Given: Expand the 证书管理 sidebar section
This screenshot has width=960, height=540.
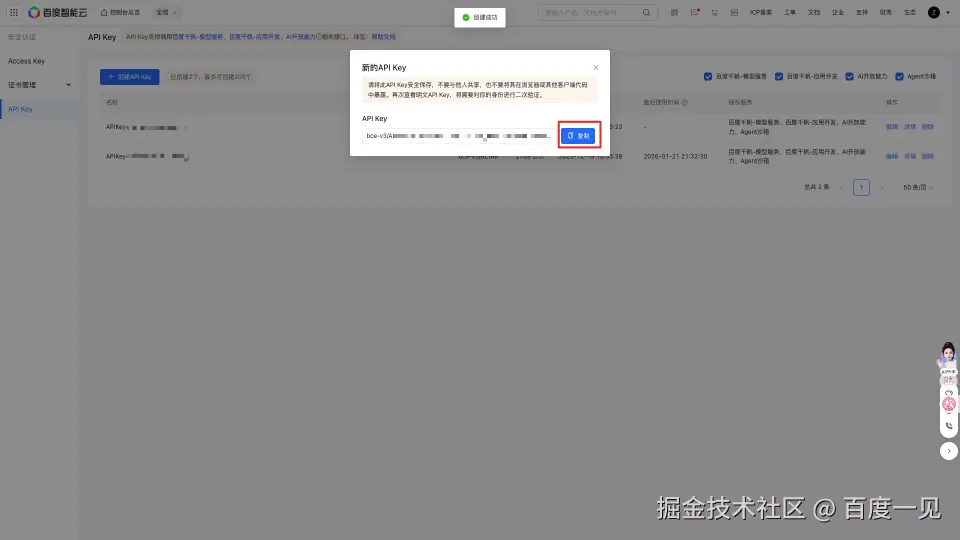Looking at the screenshot, I should tap(40, 85).
